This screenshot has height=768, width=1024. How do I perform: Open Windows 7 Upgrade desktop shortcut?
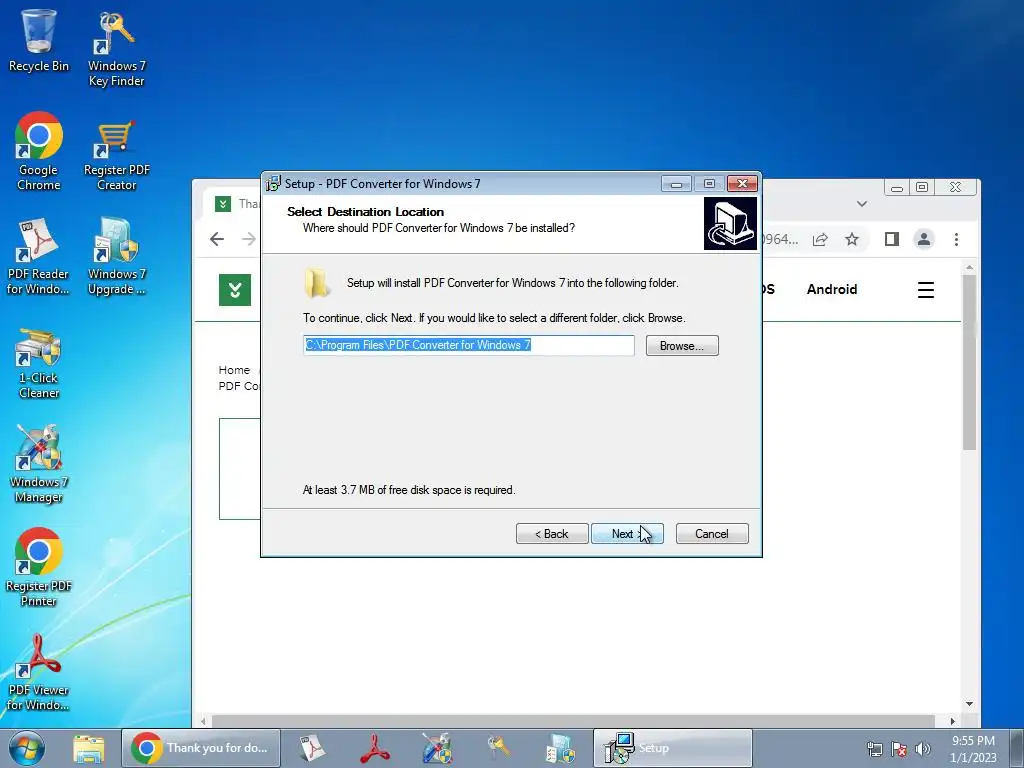point(116,256)
